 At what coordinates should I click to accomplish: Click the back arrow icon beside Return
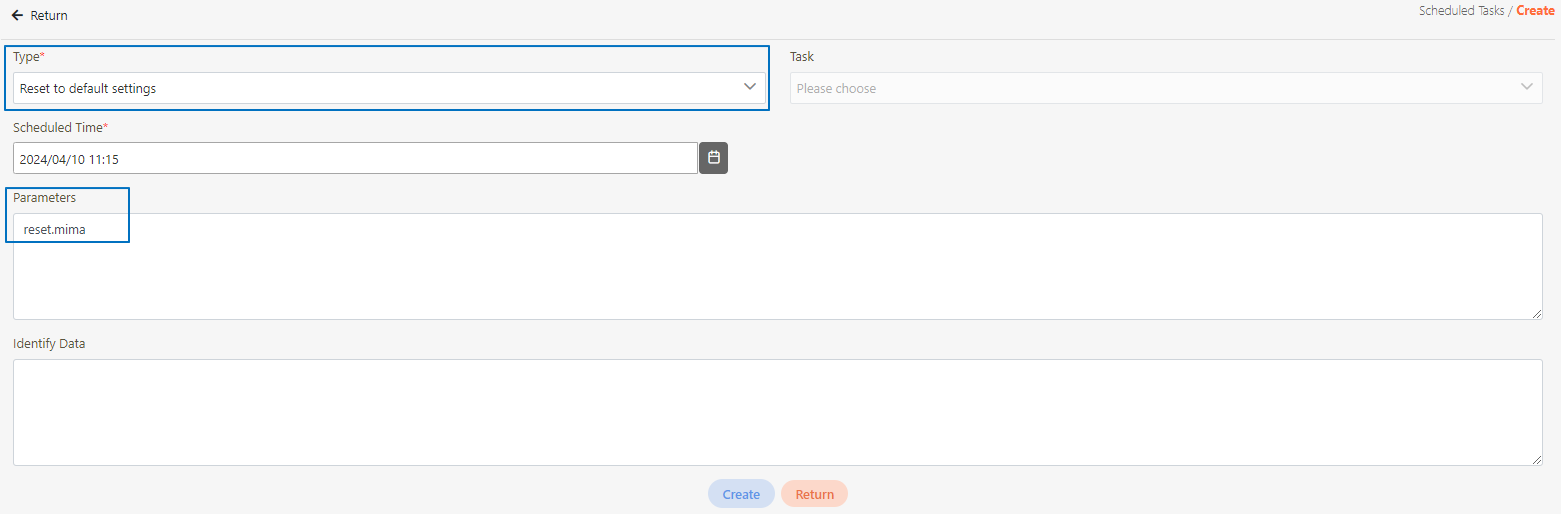[17, 16]
